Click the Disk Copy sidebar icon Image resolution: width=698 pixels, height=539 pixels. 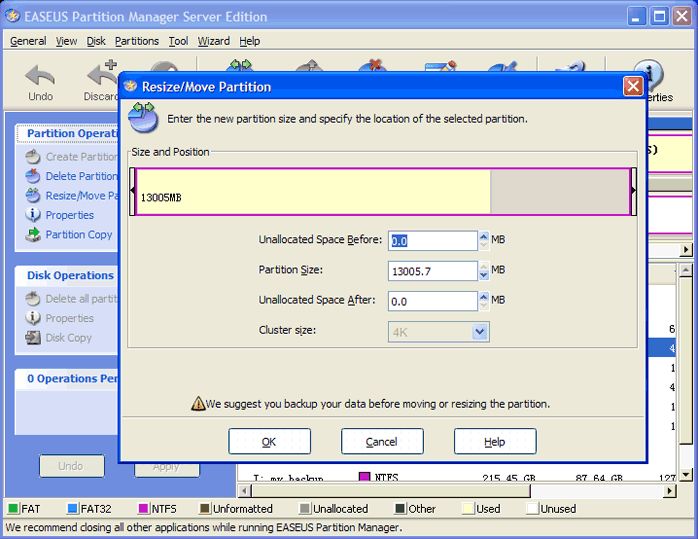pos(33,337)
